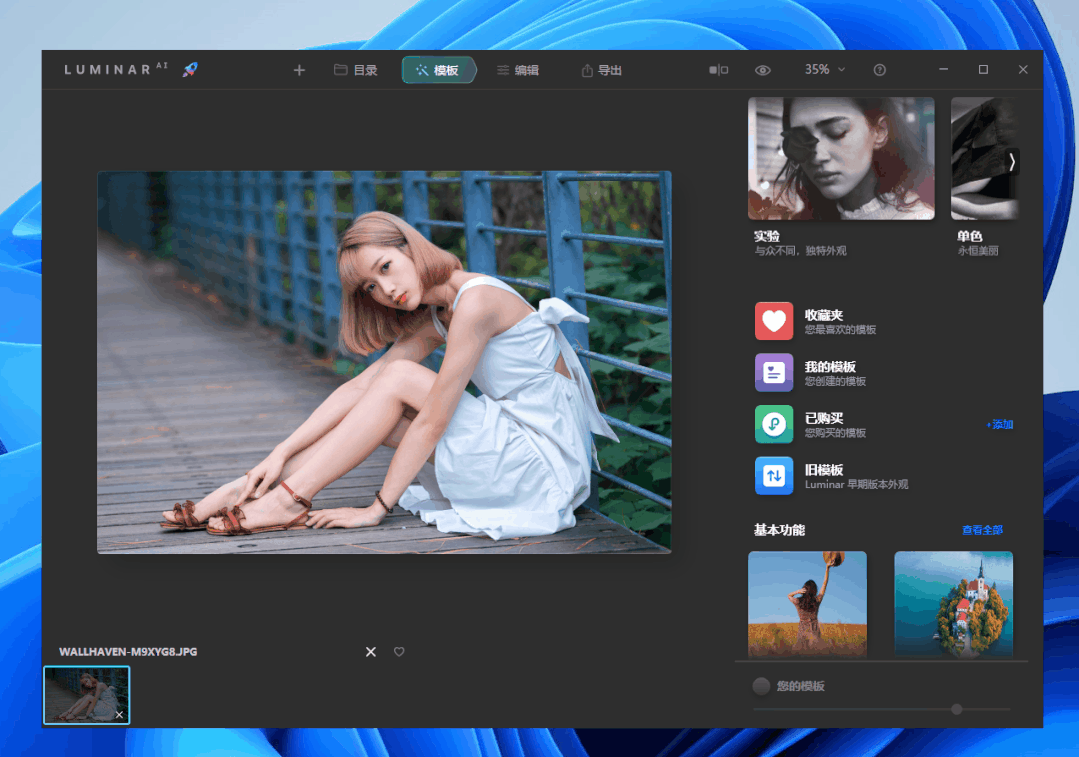
Task: Click the 我的模板 label text
Action: click(x=830, y=367)
